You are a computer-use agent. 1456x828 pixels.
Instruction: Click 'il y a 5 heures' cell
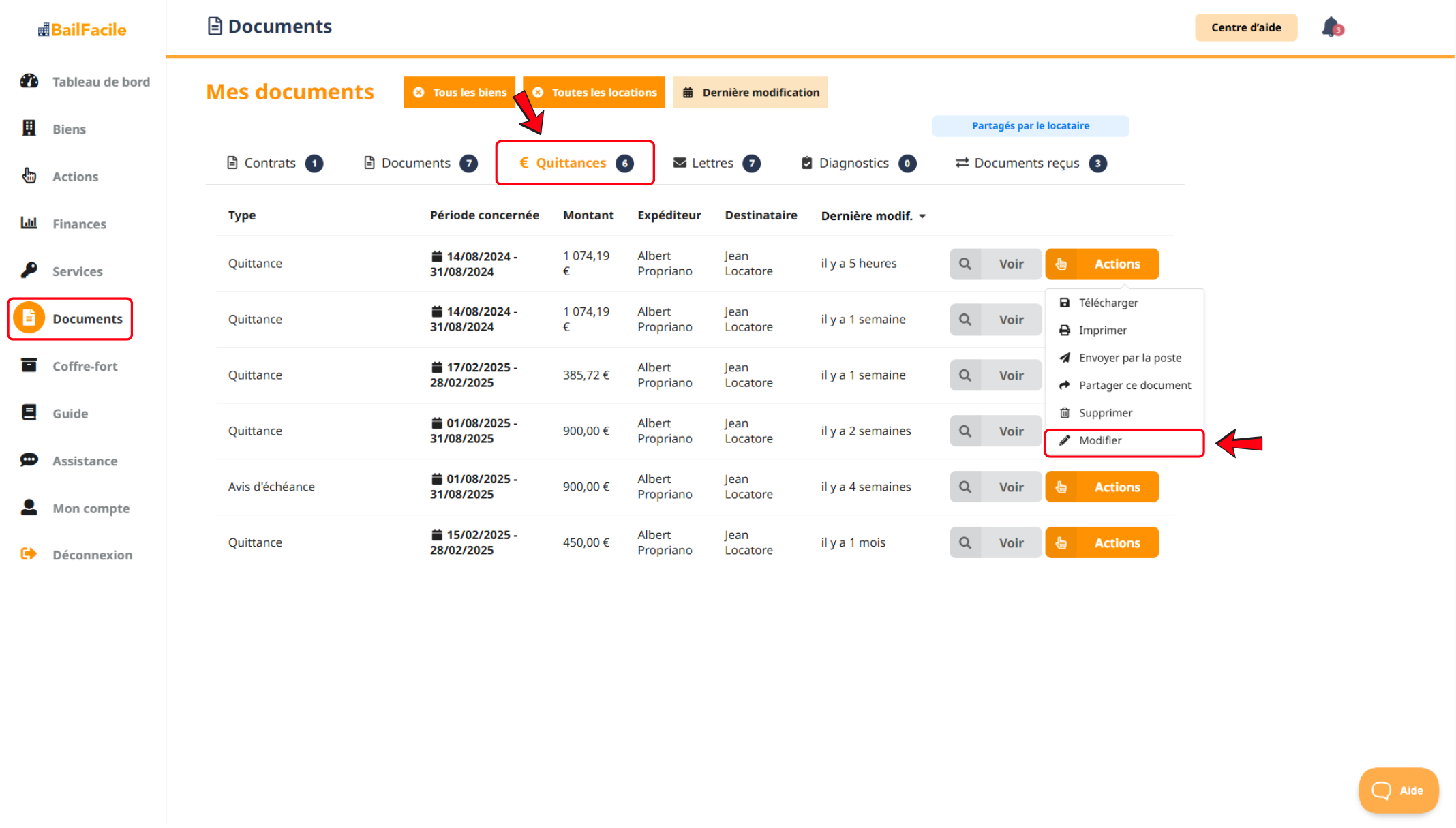pos(859,264)
